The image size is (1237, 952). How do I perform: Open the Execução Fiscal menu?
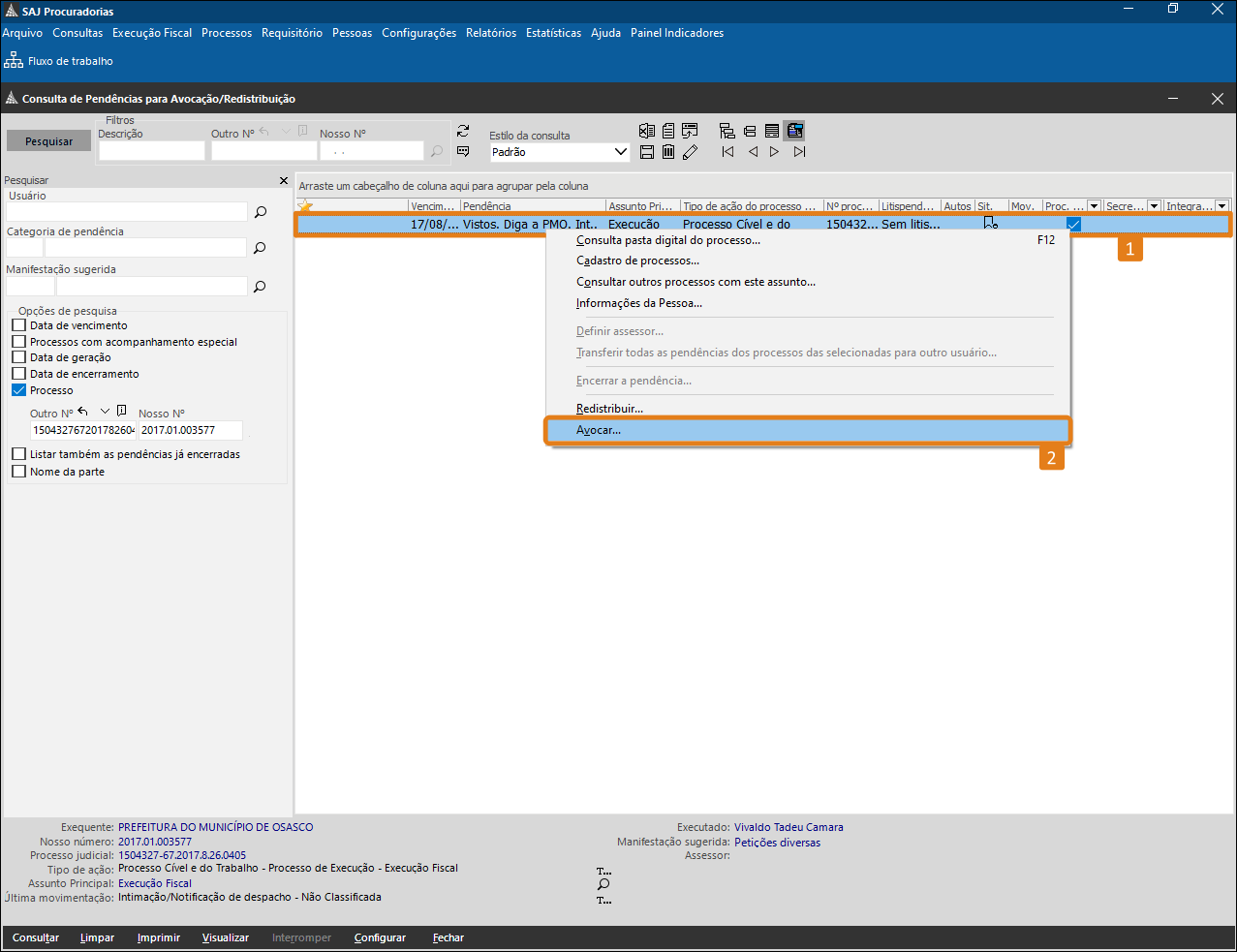point(152,33)
